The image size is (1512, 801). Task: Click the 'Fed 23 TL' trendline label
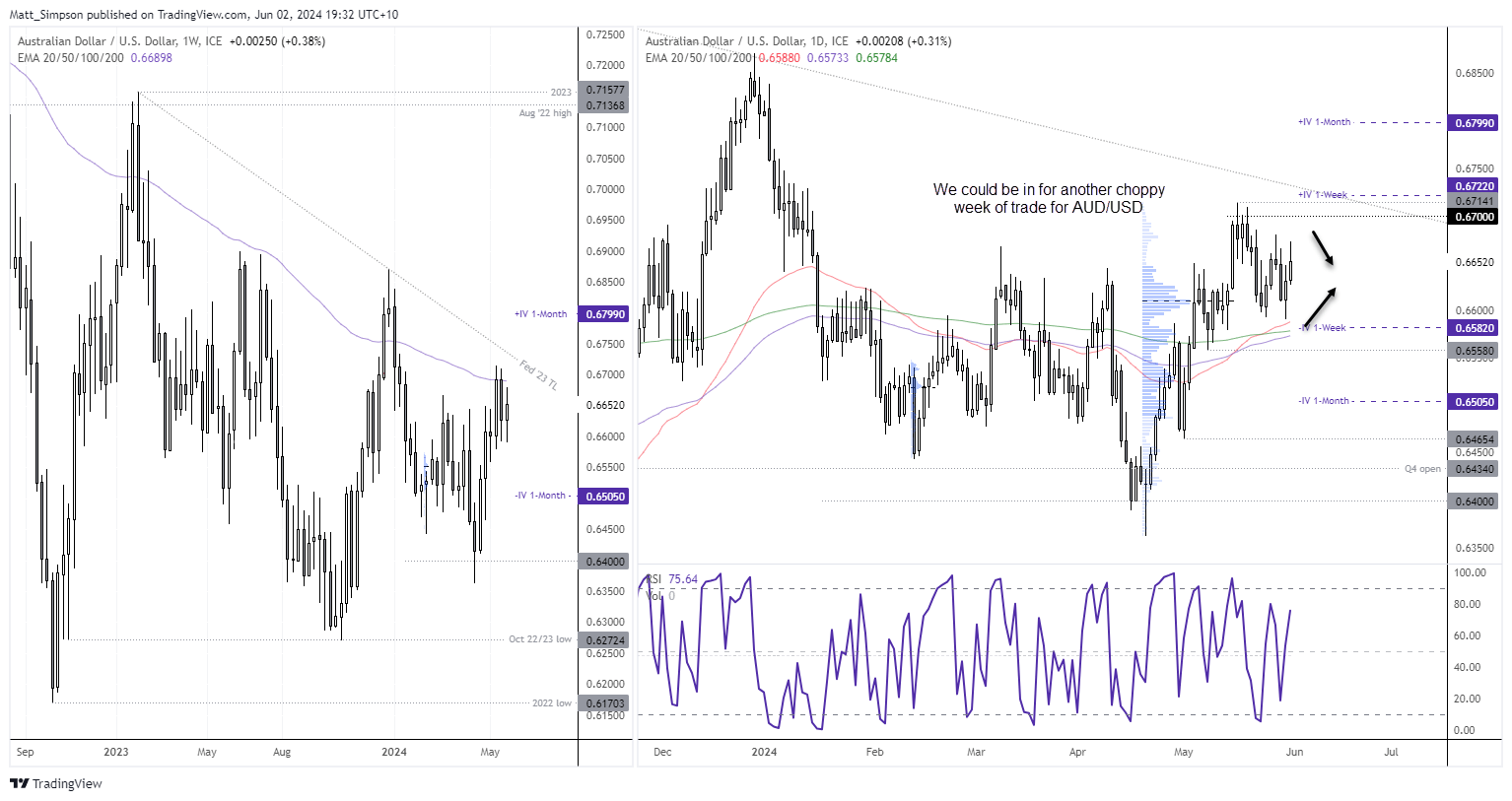(539, 375)
